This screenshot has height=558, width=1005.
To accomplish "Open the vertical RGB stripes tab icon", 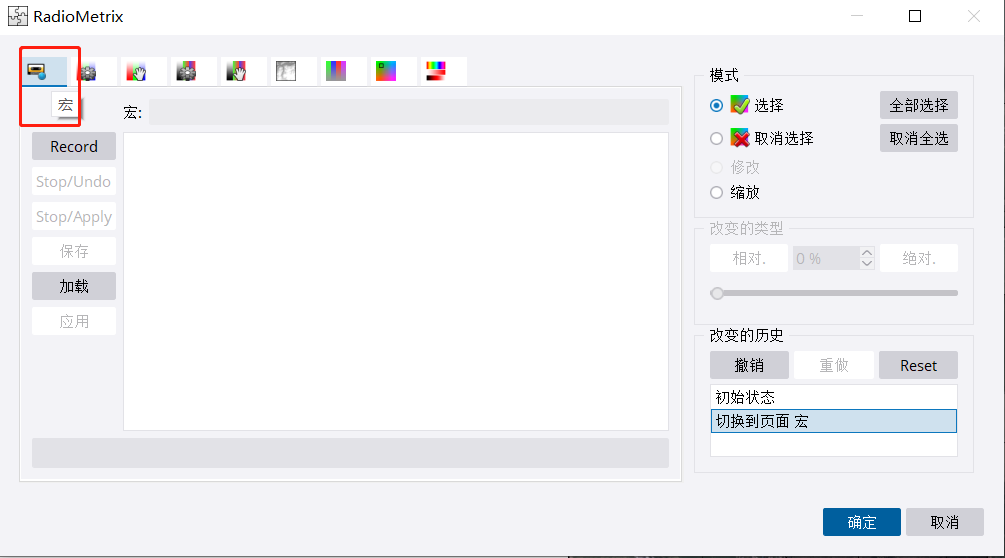I will 336,71.
